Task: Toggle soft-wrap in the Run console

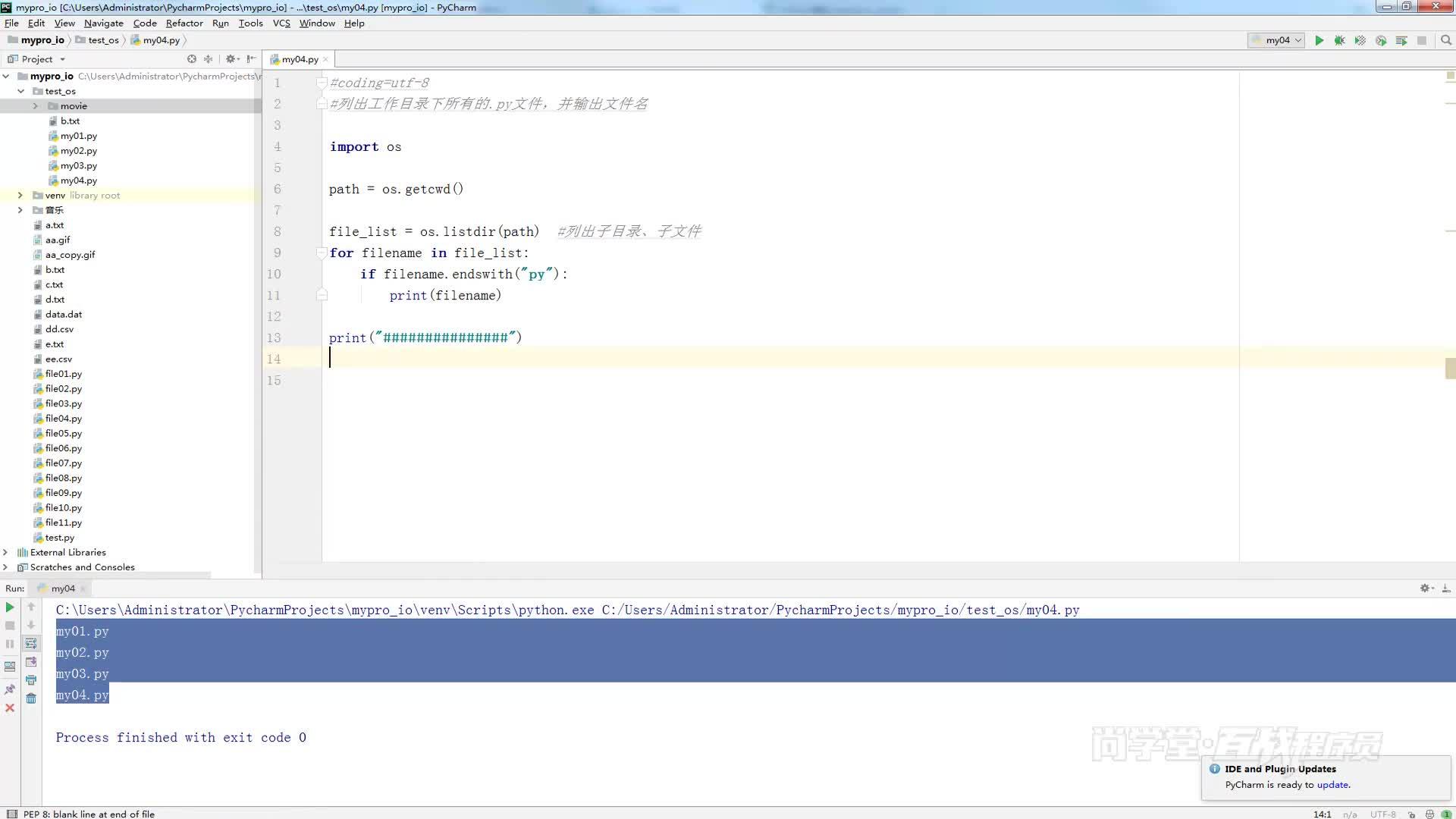Action: [31, 643]
